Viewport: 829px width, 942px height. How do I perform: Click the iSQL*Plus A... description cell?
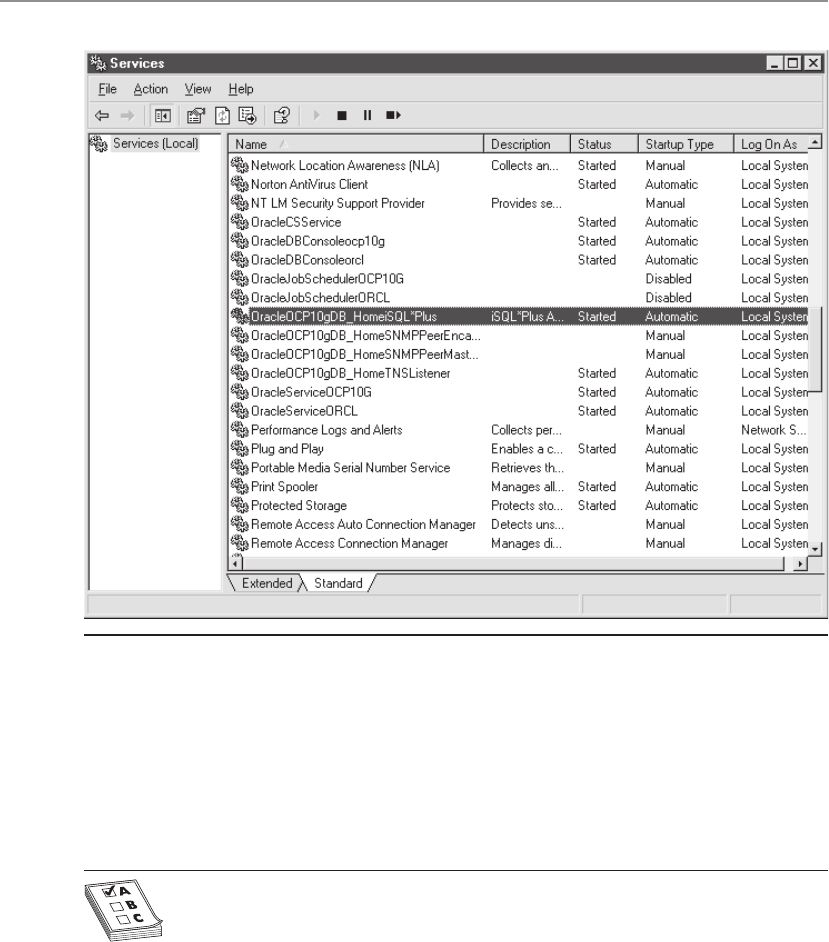527,317
